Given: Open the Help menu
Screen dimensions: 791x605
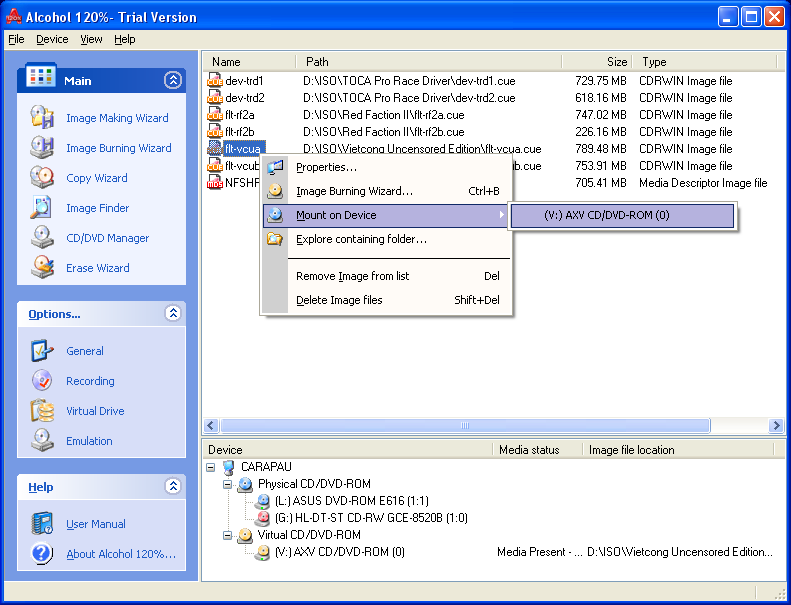Looking at the screenshot, I should [125, 39].
